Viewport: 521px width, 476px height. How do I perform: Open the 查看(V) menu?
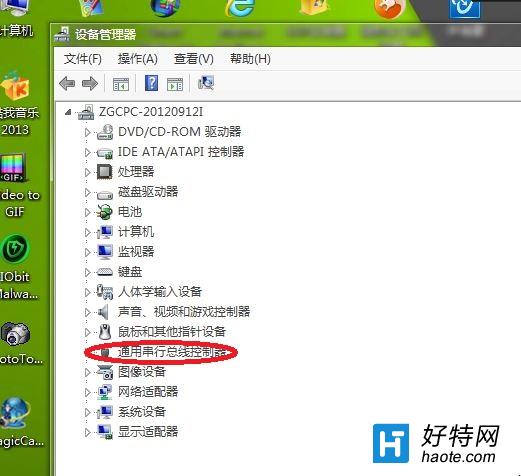coord(194,59)
